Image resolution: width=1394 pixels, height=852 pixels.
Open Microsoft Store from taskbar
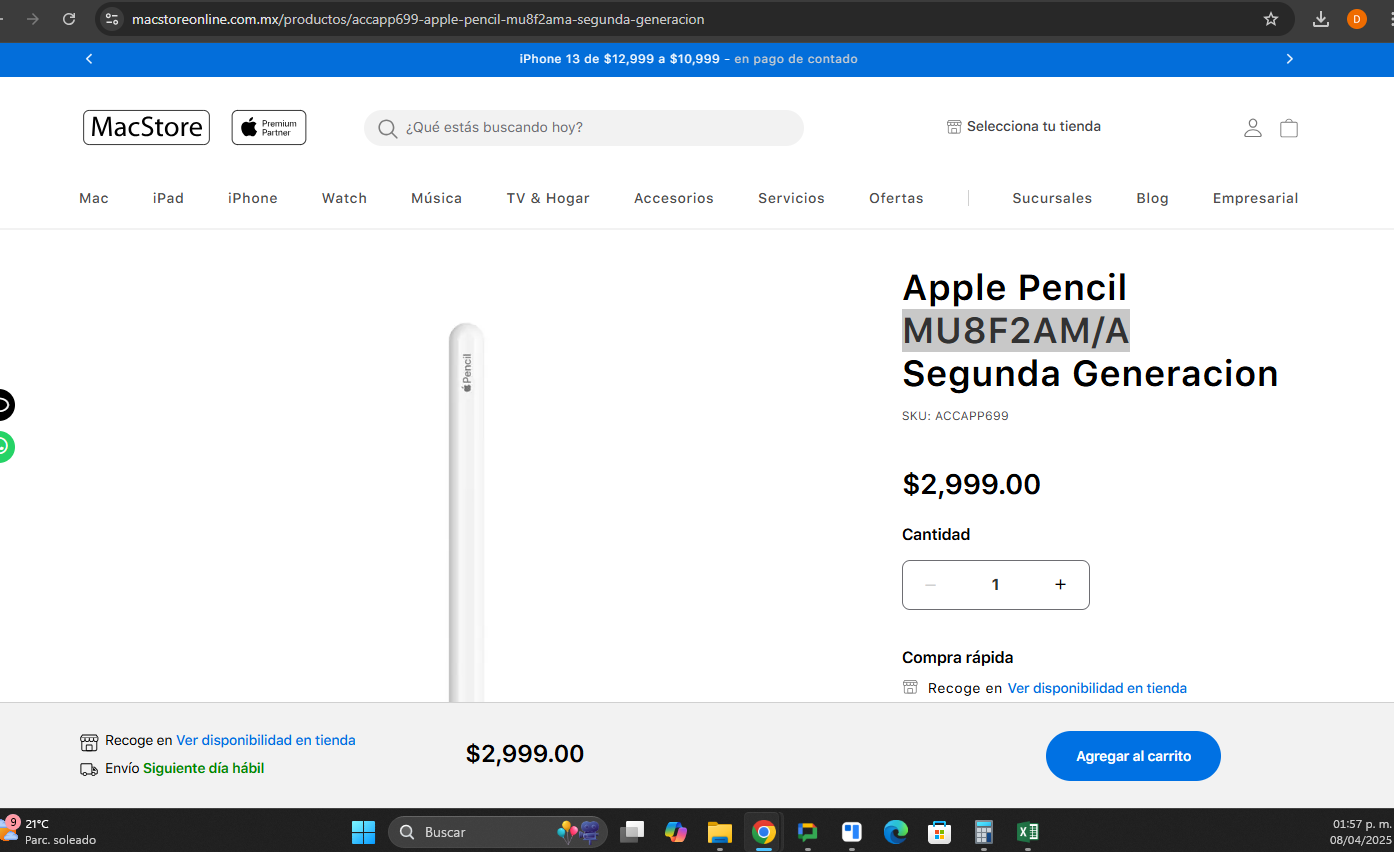click(940, 832)
